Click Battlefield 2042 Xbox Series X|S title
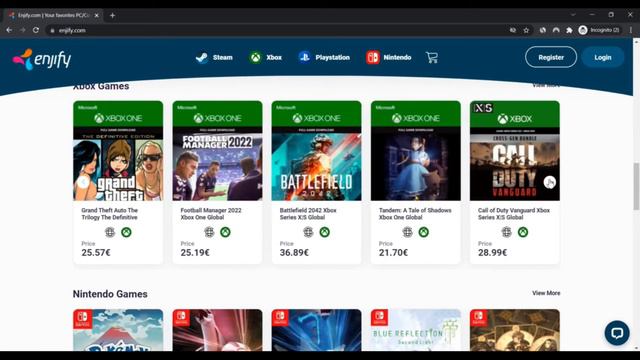The image size is (640, 360). 308,214
